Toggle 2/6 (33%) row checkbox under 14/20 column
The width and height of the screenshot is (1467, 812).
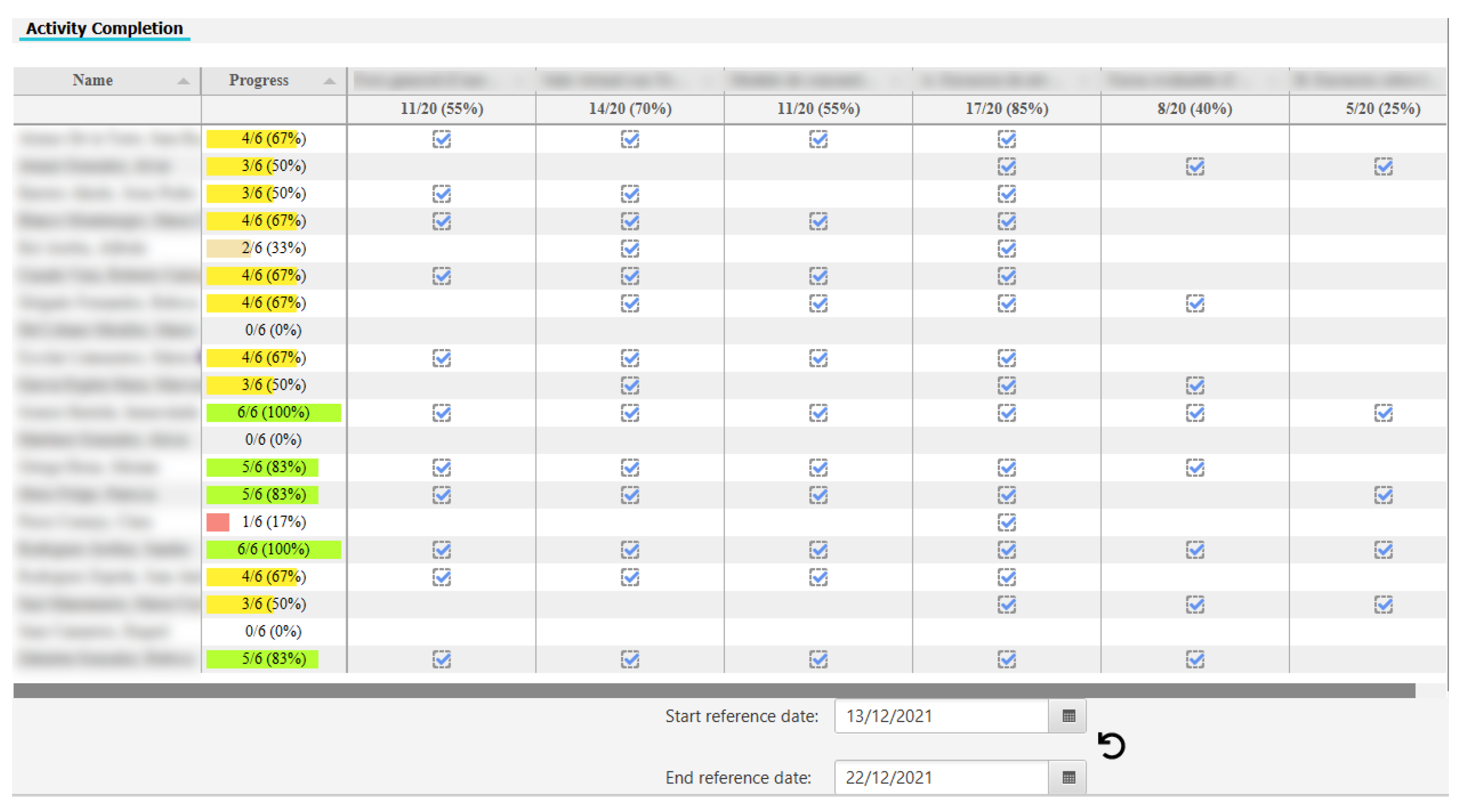(630, 248)
